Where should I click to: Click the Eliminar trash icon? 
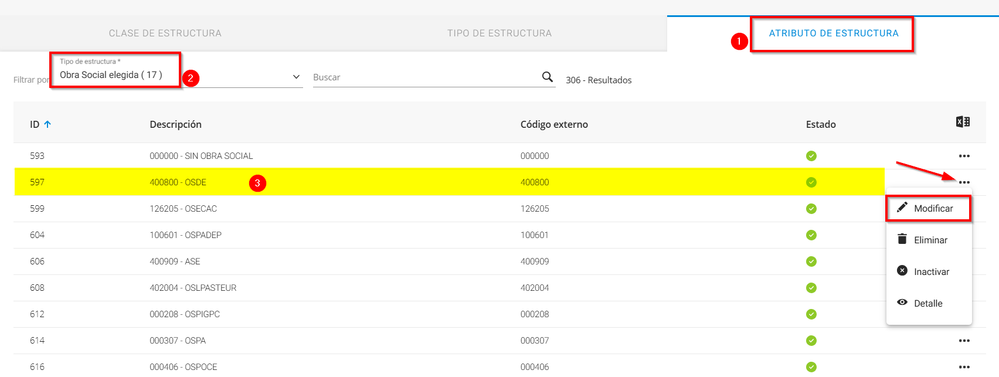pos(902,239)
